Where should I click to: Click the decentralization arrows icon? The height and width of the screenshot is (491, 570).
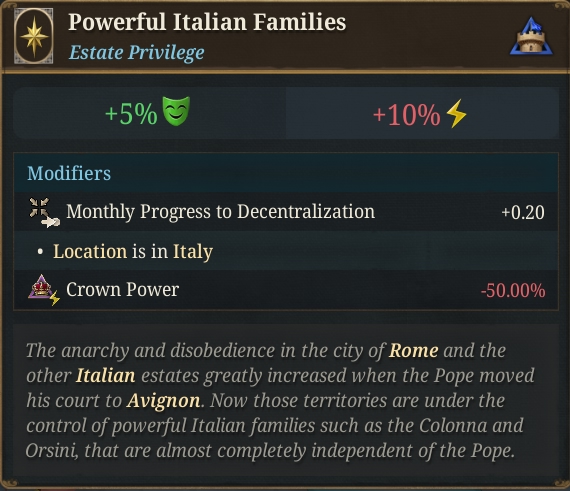point(44,213)
